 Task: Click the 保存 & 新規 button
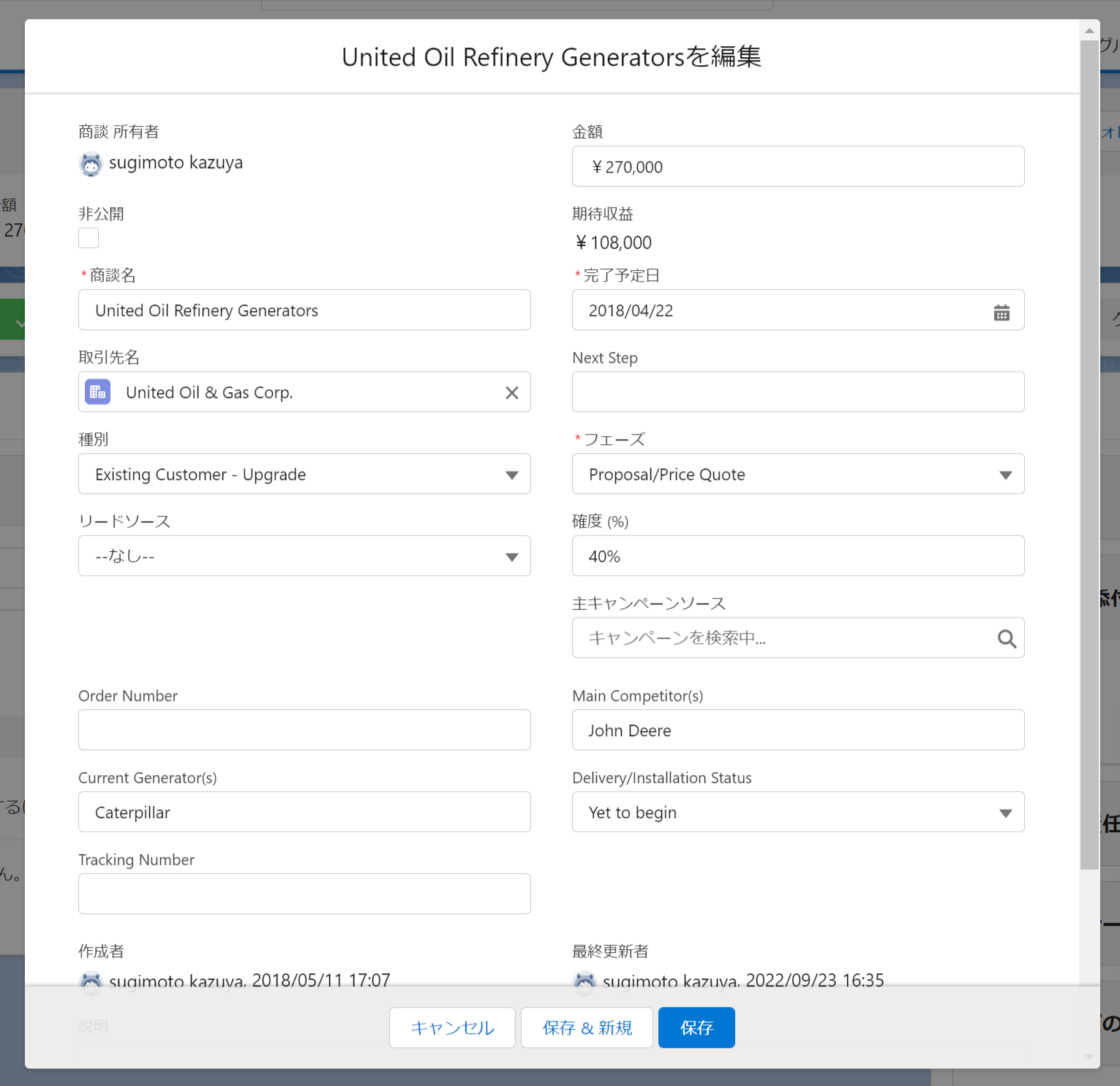[587, 1027]
